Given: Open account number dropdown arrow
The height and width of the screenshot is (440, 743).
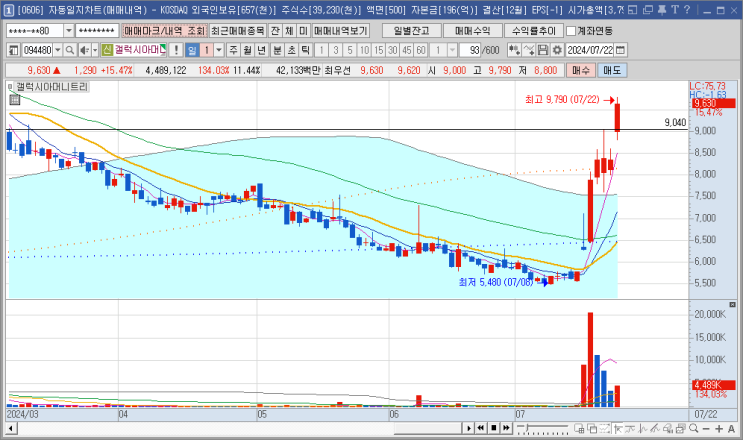Looking at the screenshot, I should 69,31.
